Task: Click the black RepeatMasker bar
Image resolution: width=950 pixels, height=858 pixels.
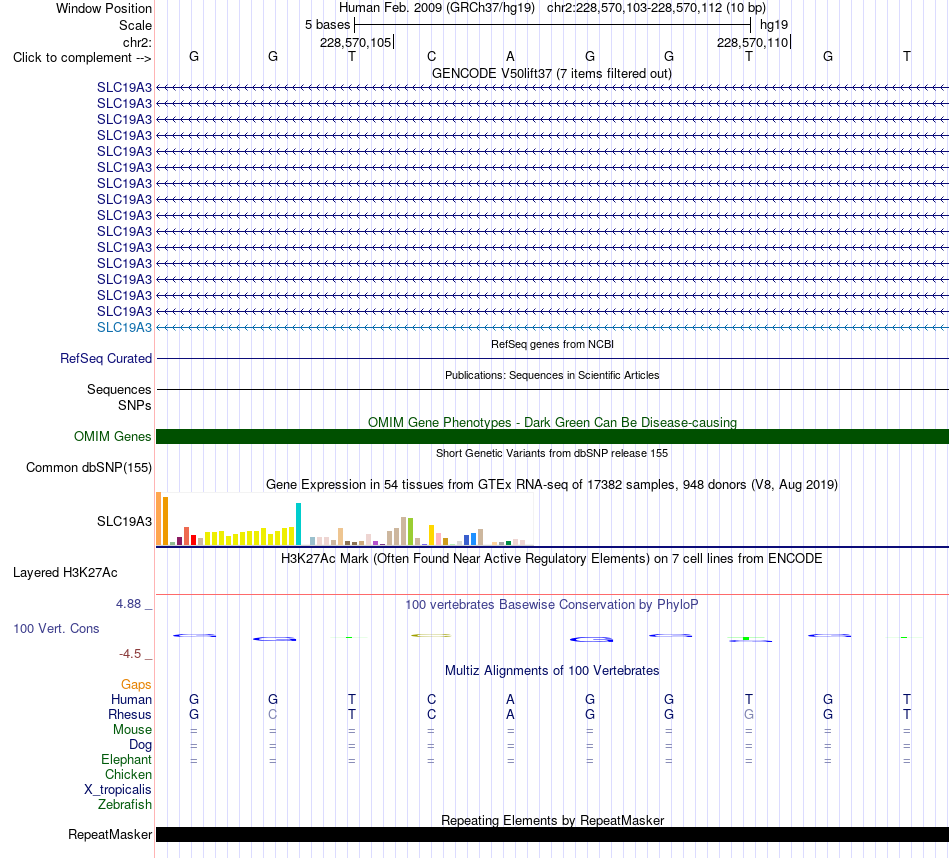Action: [x=552, y=834]
